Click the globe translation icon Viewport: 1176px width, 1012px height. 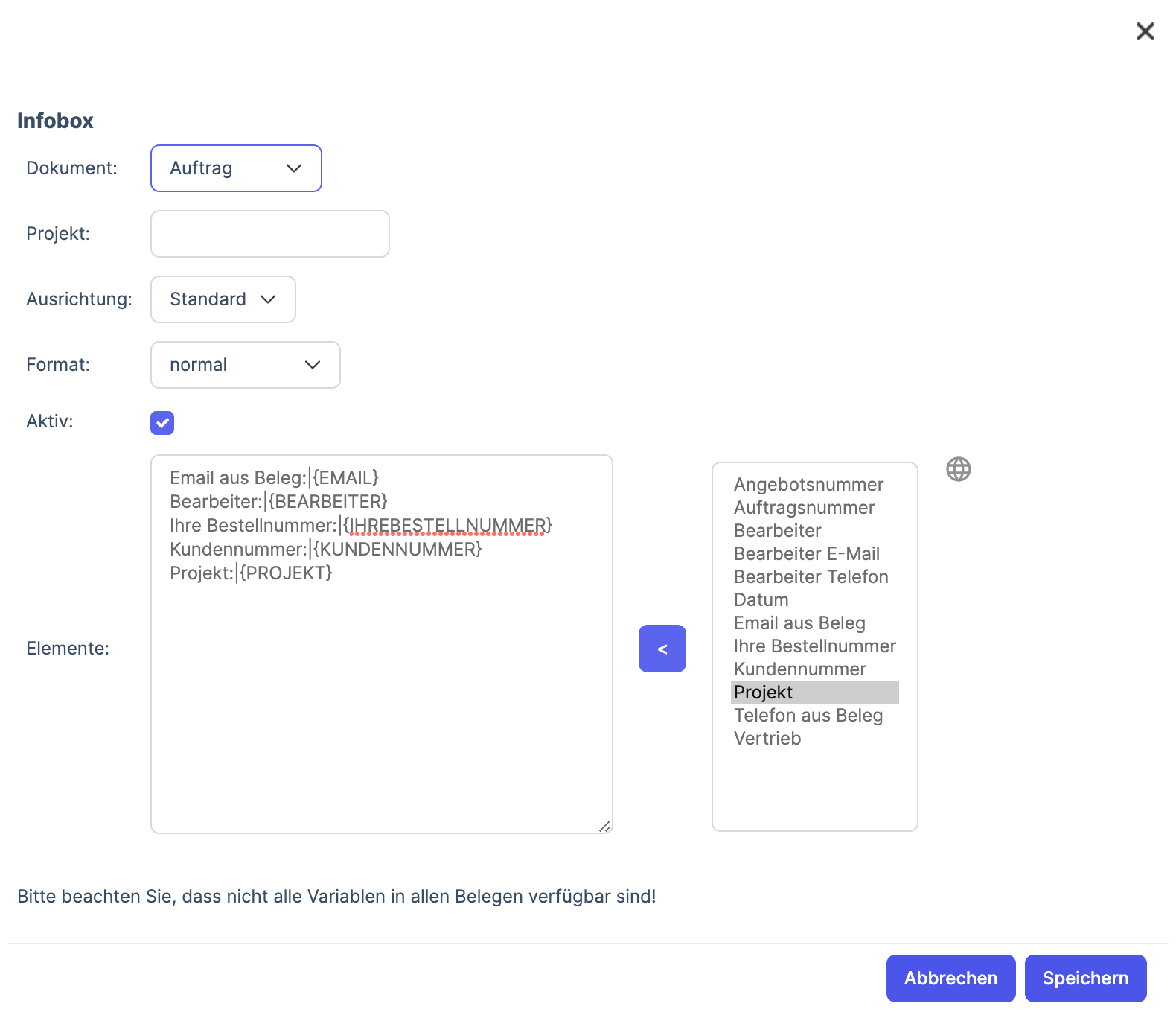click(x=958, y=469)
